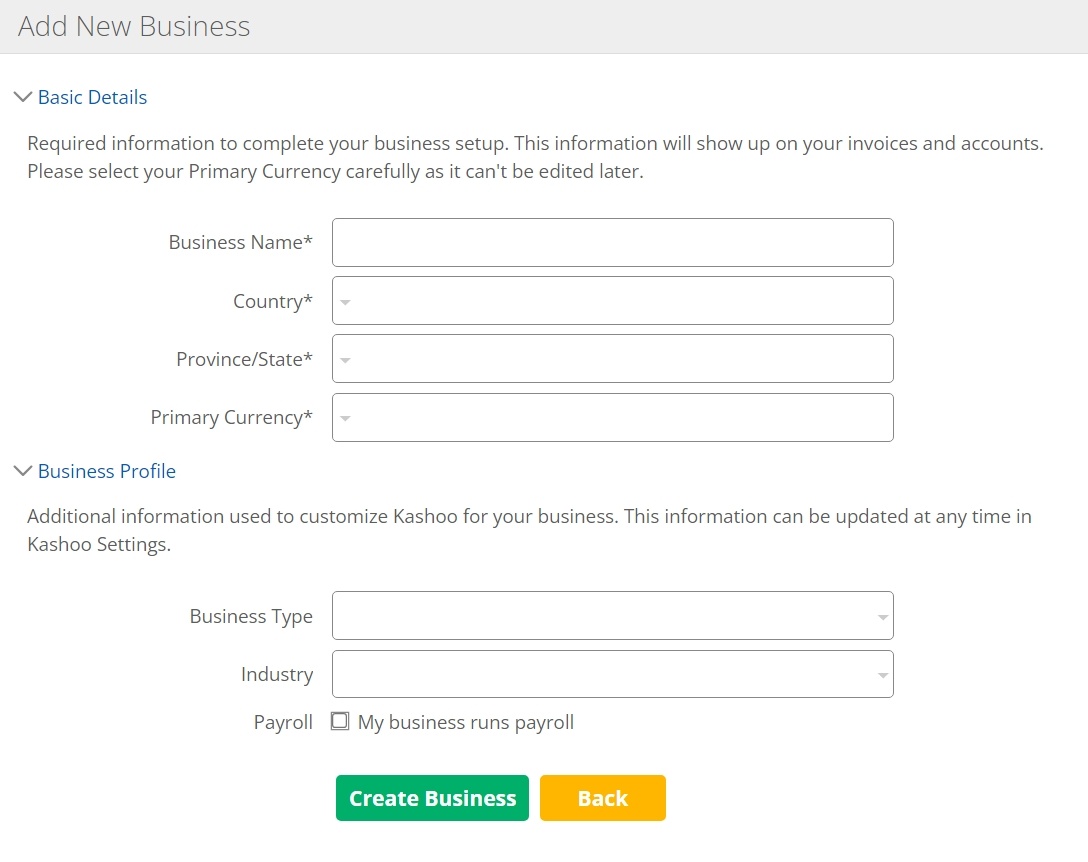The width and height of the screenshot is (1088, 862).
Task: Click the Country field's small arrow icon
Action: (x=345, y=302)
